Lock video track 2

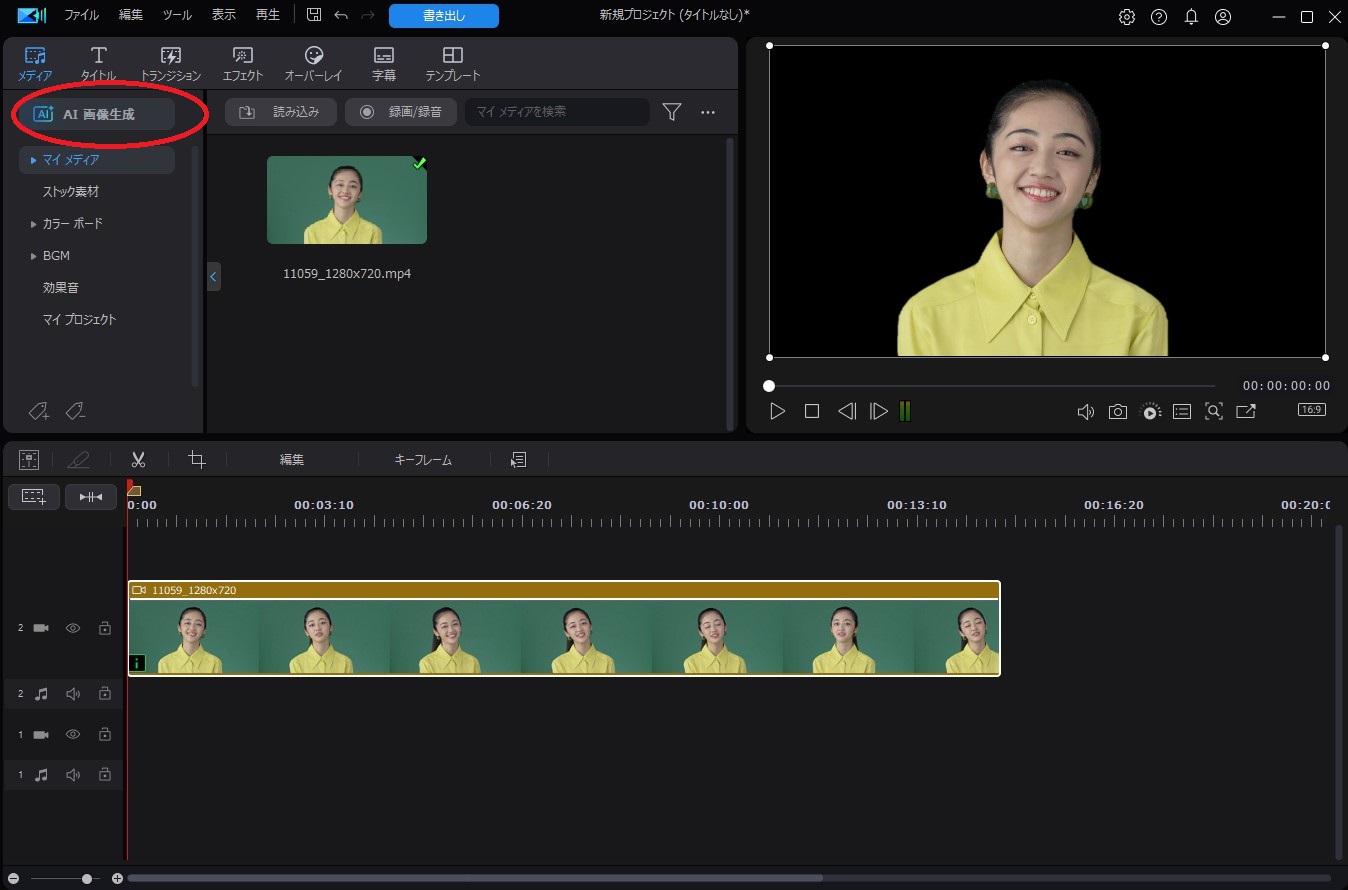pos(104,628)
